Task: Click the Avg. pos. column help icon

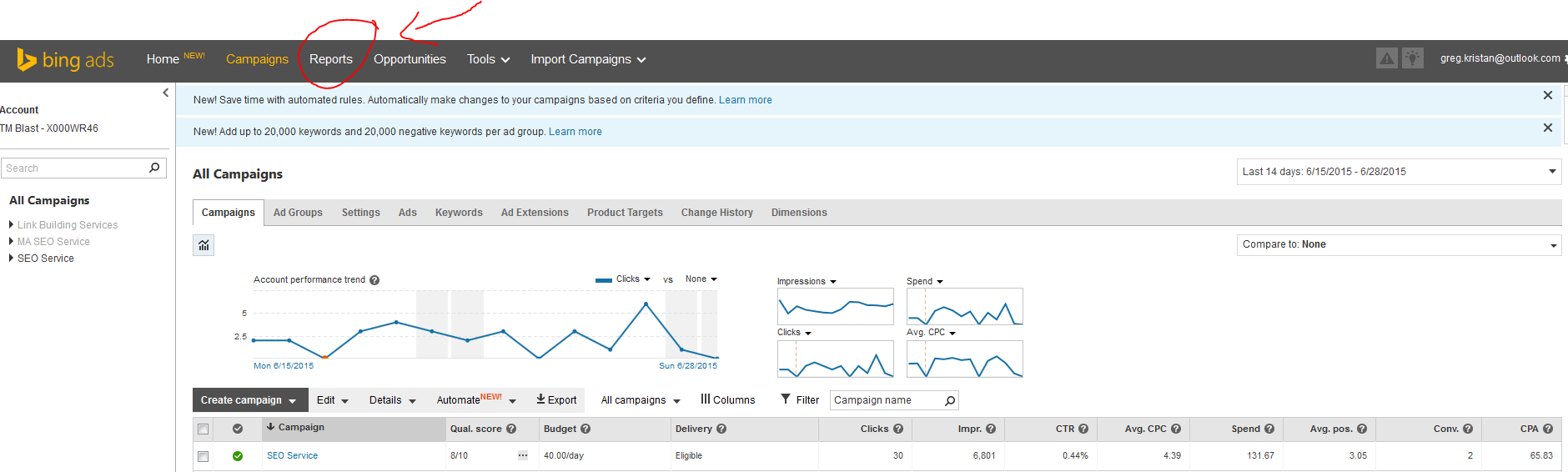Action: [x=1362, y=429]
